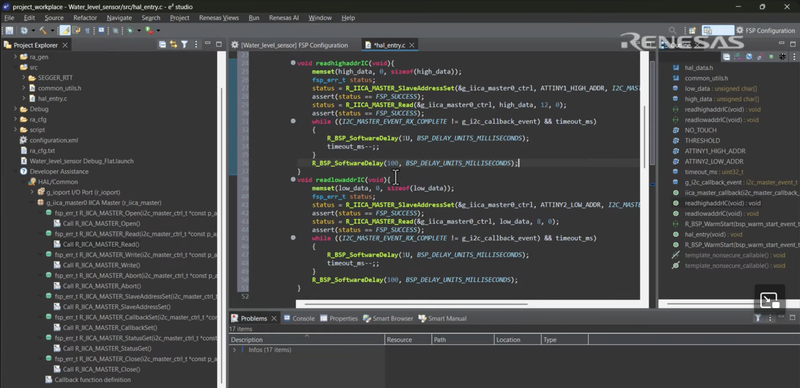Select the highlighted C/C++ perspective button
This screenshot has height=388, width=800.
[x=717, y=31]
